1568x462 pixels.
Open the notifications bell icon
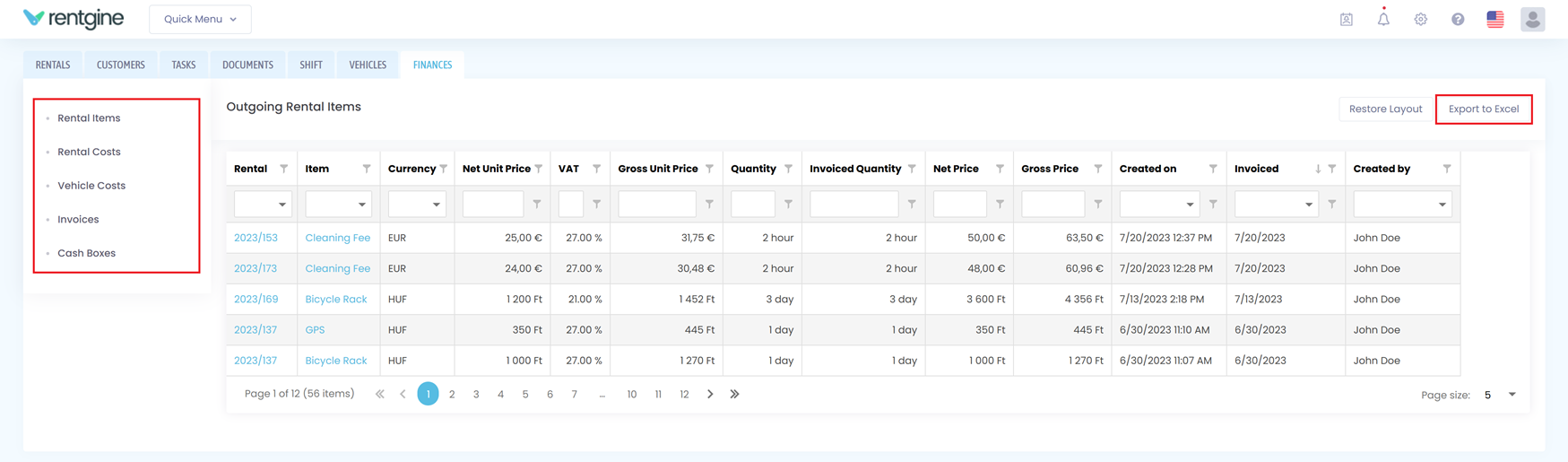(1383, 19)
